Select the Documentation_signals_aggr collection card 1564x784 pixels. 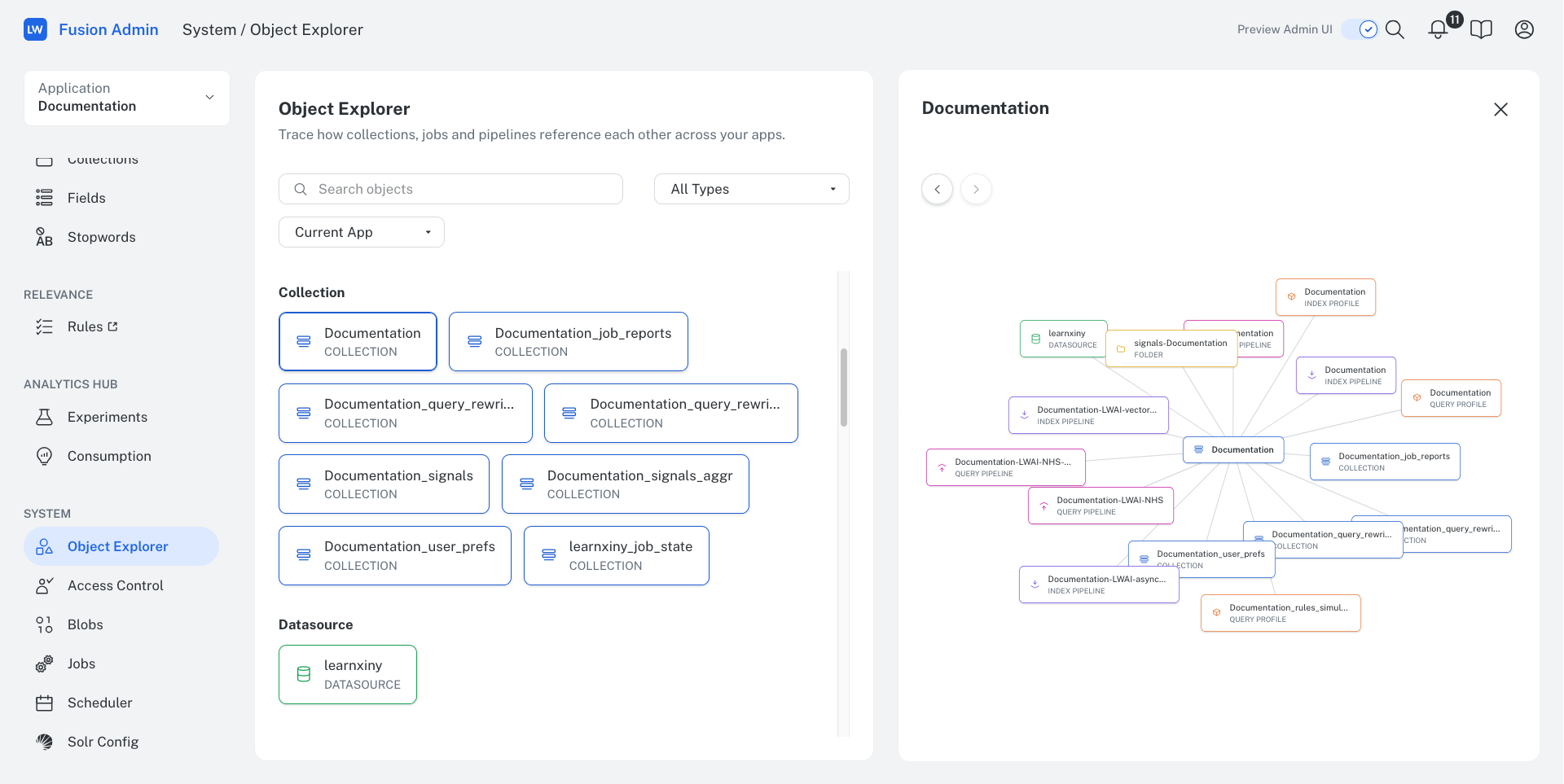tap(625, 484)
